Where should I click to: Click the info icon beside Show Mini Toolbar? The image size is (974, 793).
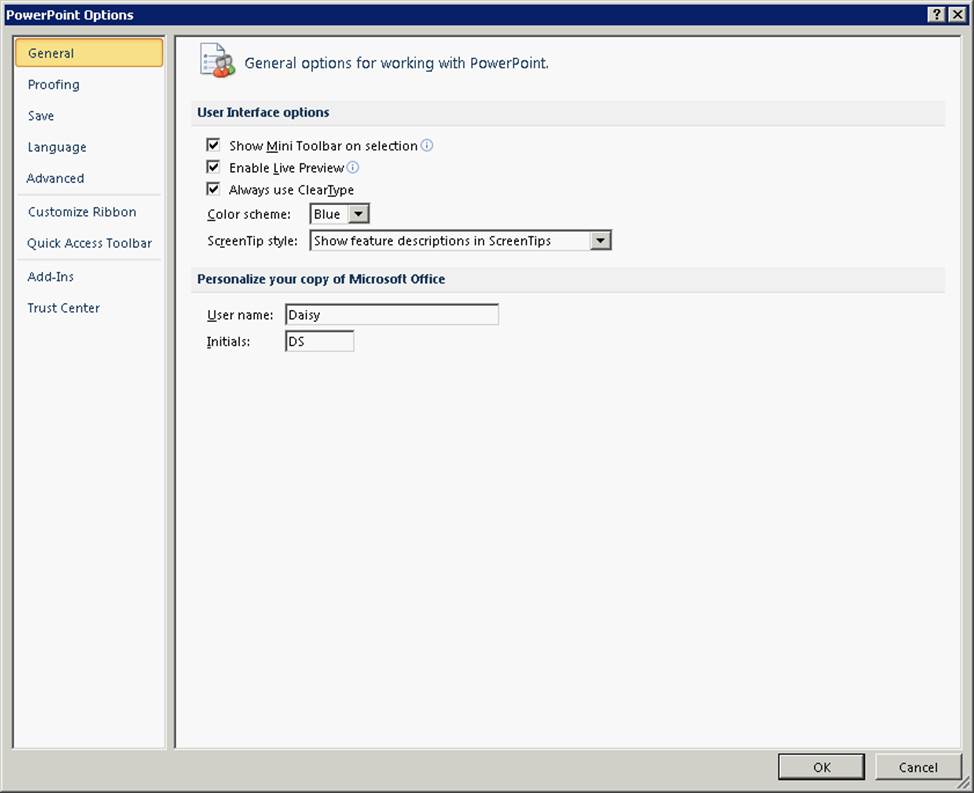(x=427, y=145)
